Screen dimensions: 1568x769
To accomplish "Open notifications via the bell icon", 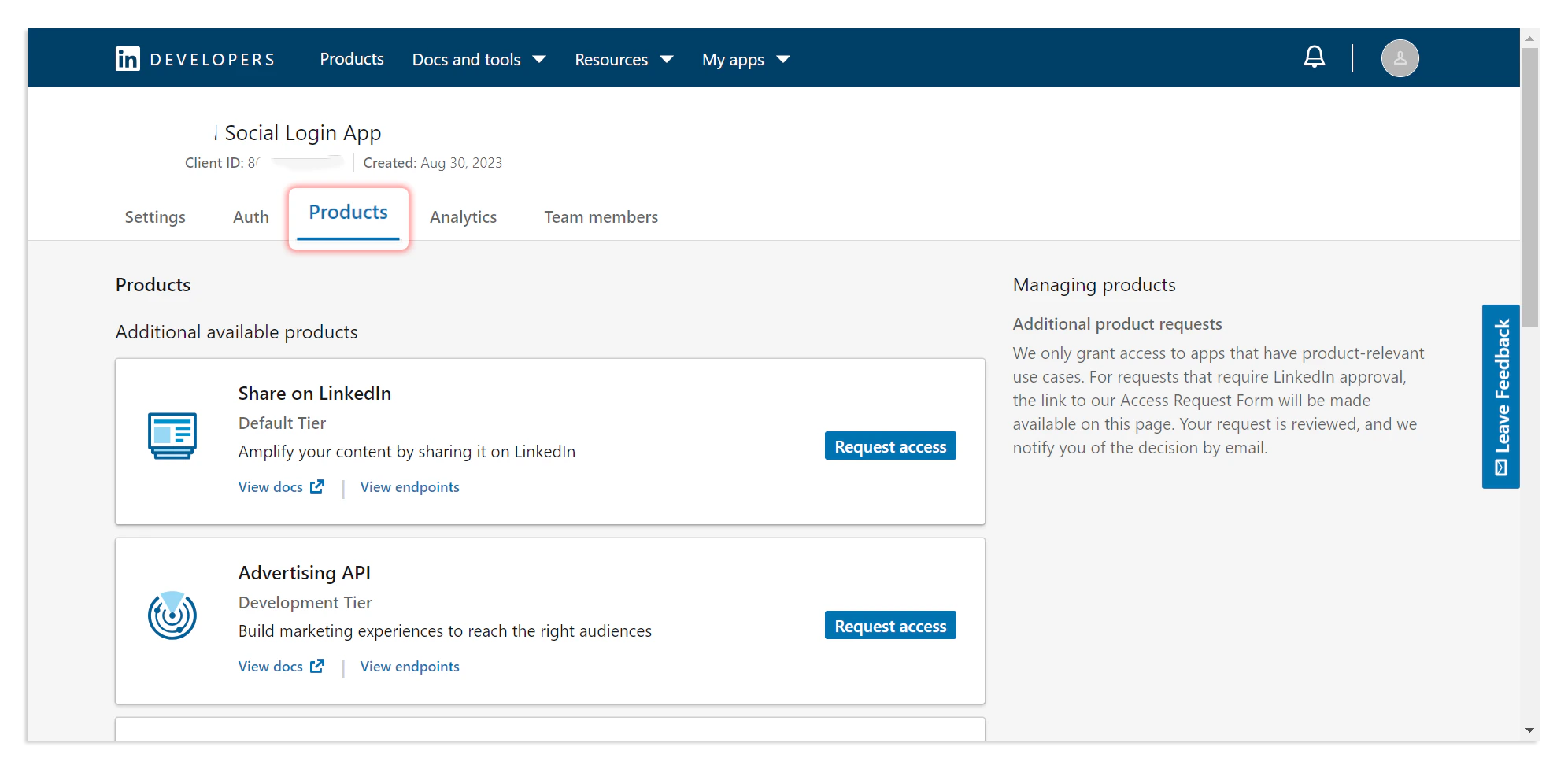I will (x=1315, y=57).
